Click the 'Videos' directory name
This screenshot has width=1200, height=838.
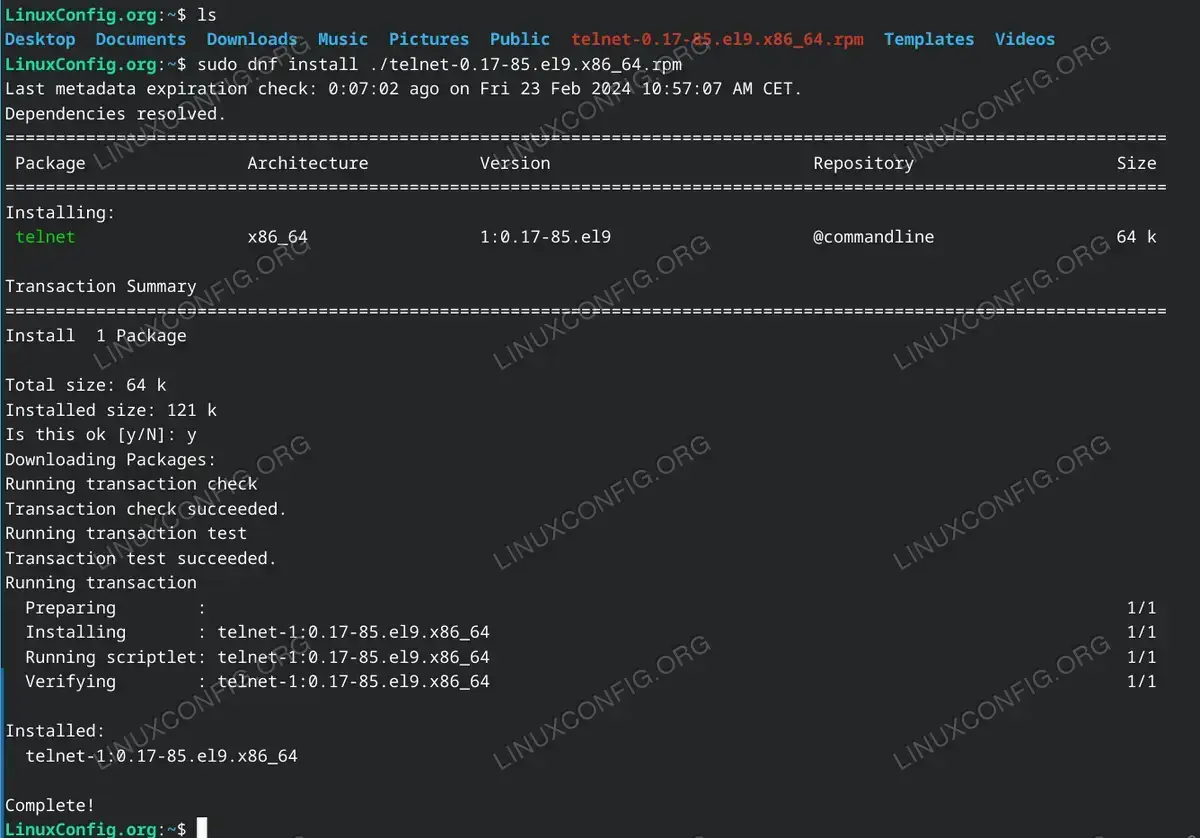pyautogui.click(x=1025, y=39)
